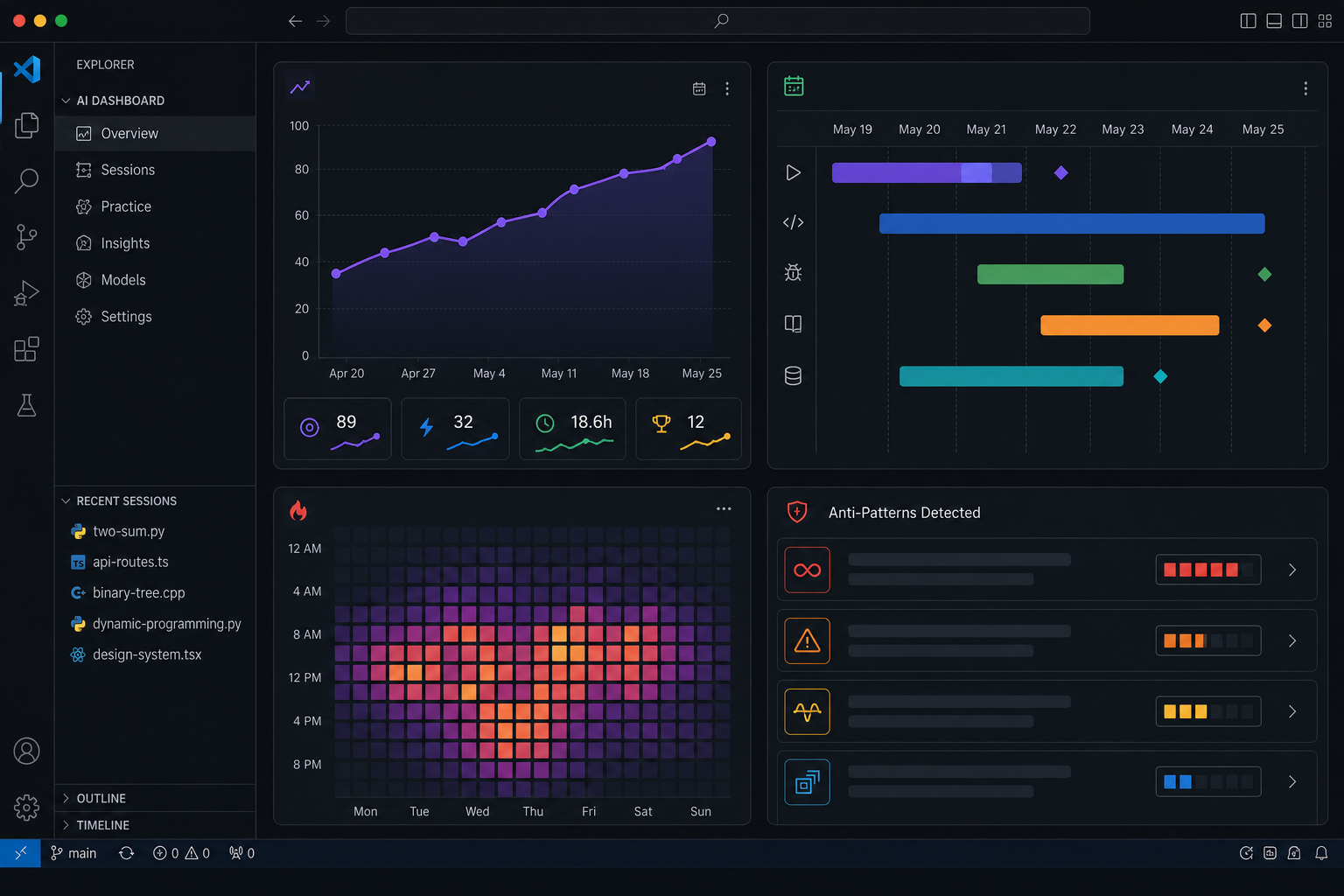This screenshot has height=896, width=1344.
Task: Toggle the secondary side bar layout icon
Action: click(x=1300, y=21)
